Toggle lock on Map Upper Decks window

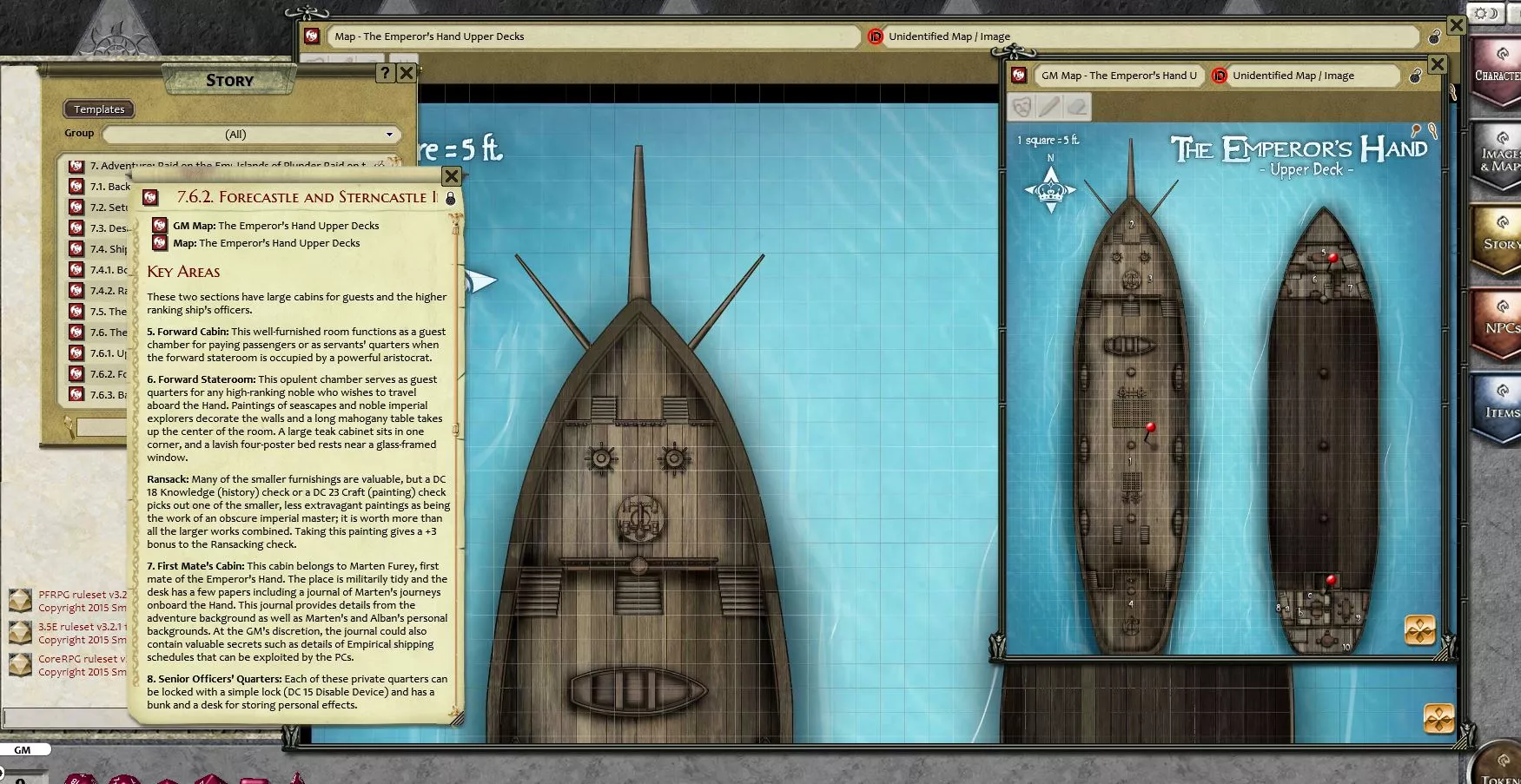tap(1435, 36)
